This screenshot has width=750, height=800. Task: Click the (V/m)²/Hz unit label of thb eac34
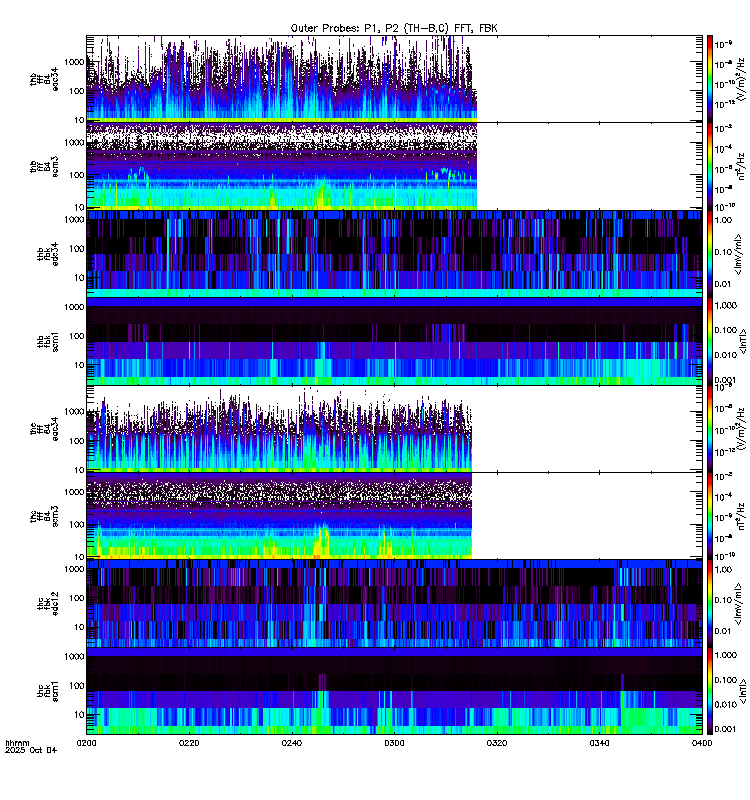click(x=741, y=79)
